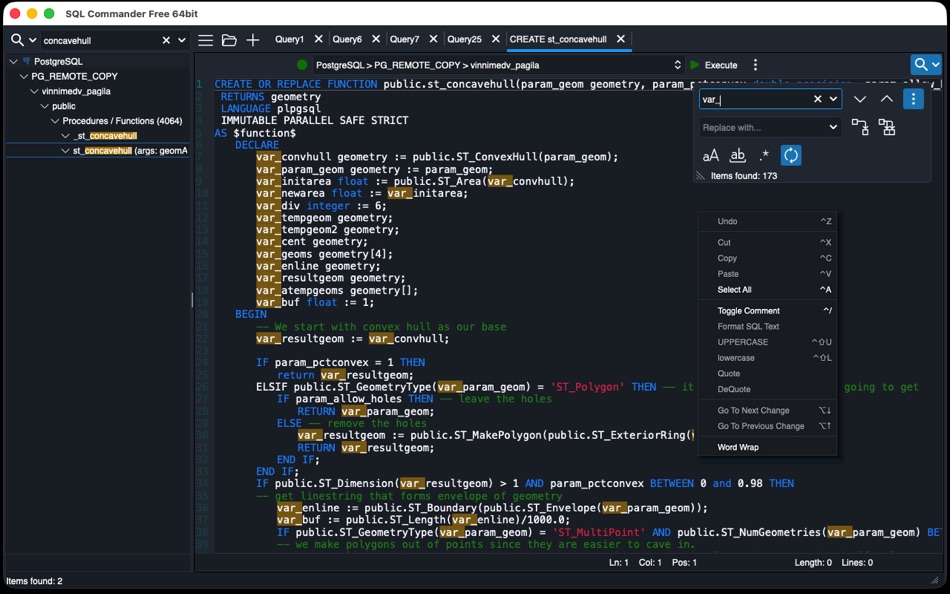Close the Query6 tab

coord(376,39)
